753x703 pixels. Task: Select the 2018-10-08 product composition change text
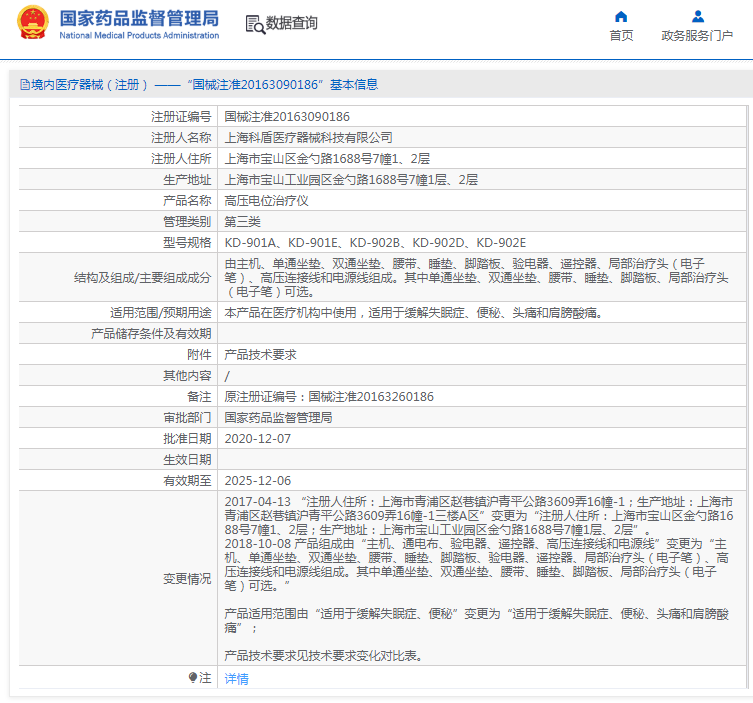(x=477, y=565)
